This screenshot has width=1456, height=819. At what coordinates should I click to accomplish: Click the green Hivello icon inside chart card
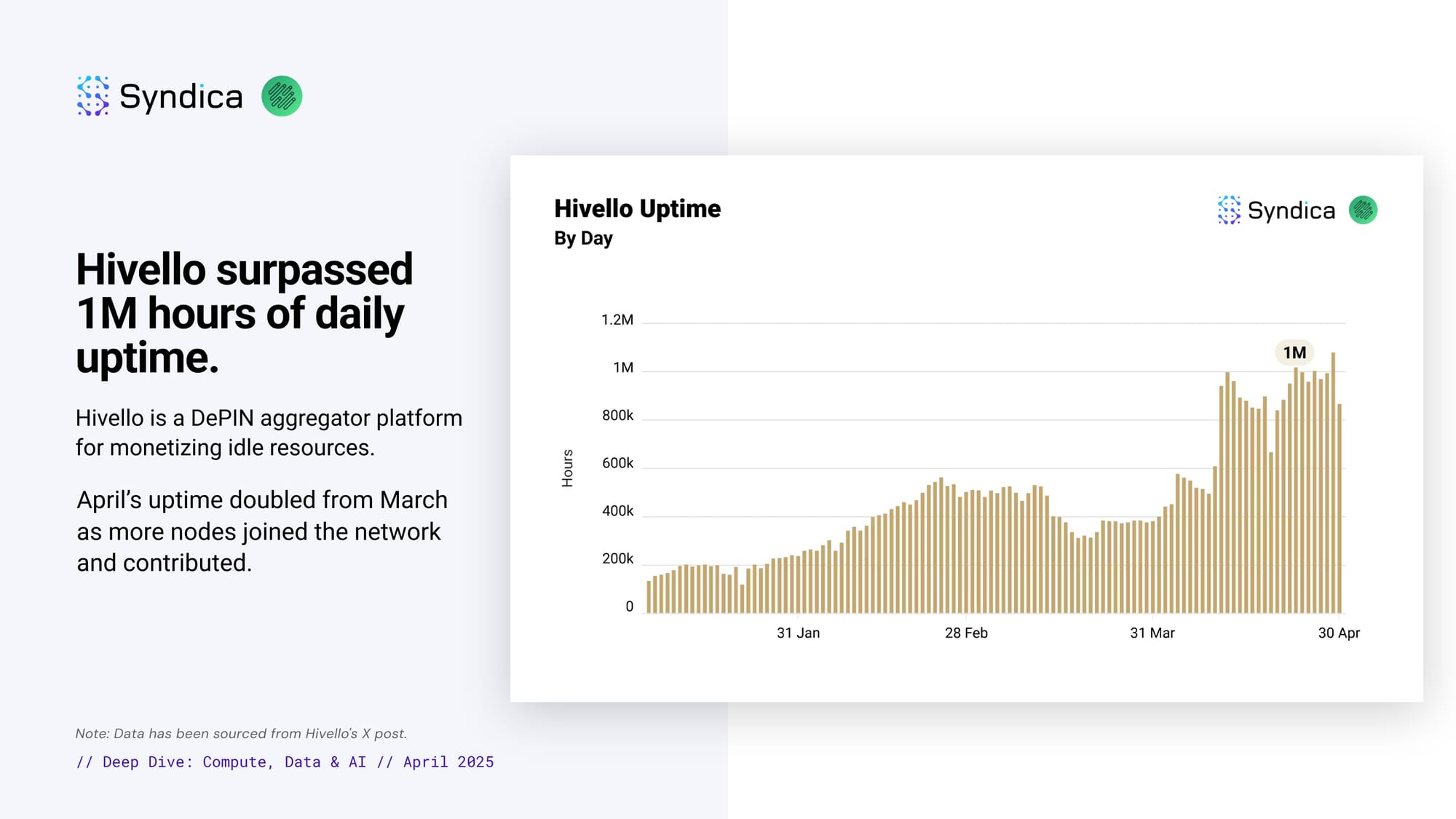pyautogui.click(x=1363, y=210)
